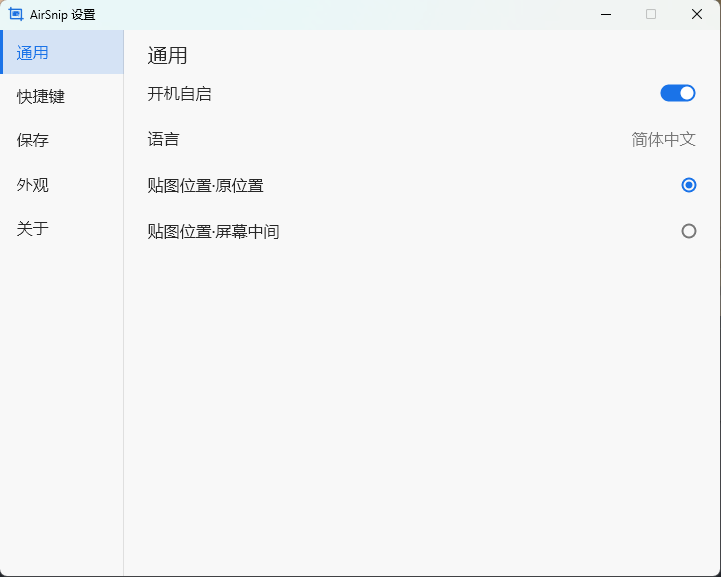Choose the 贴图位置·屏幕中间 radio button

(688, 231)
